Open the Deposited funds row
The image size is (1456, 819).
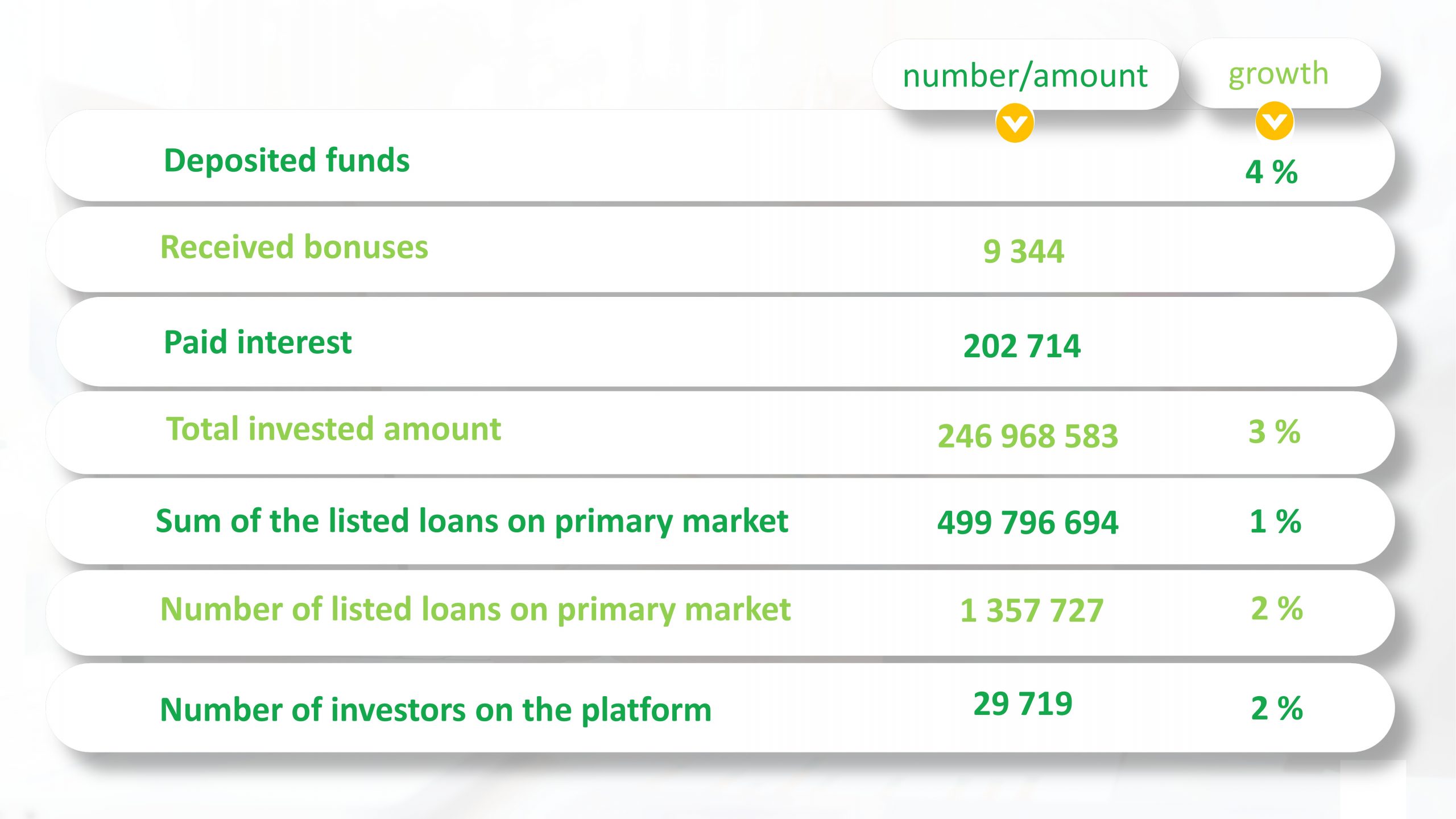click(x=720, y=156)
